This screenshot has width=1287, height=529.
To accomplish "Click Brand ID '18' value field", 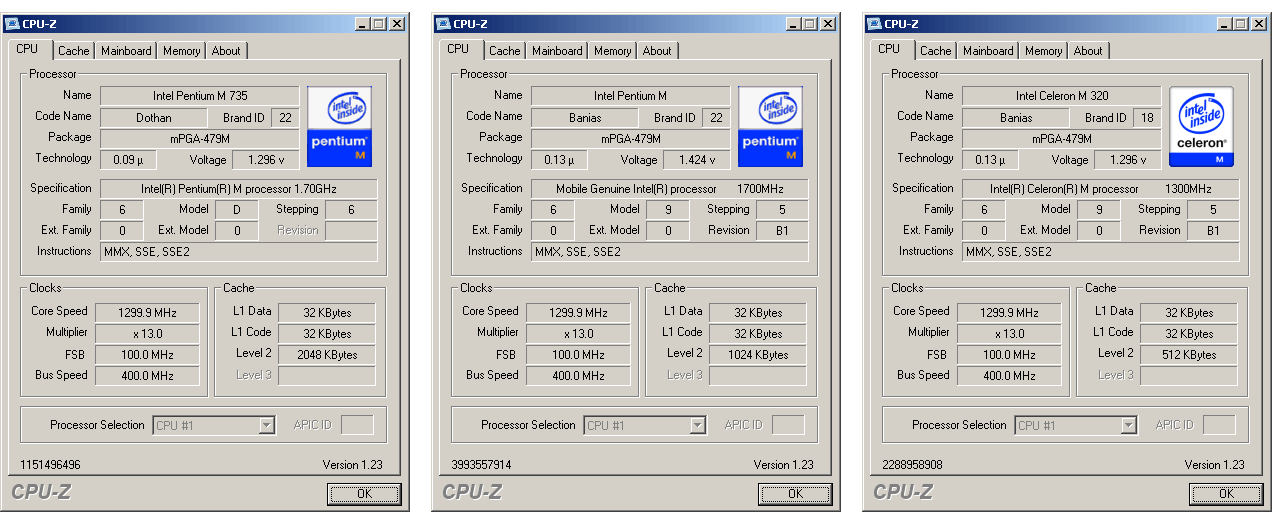I will [x=1147, y=118].
